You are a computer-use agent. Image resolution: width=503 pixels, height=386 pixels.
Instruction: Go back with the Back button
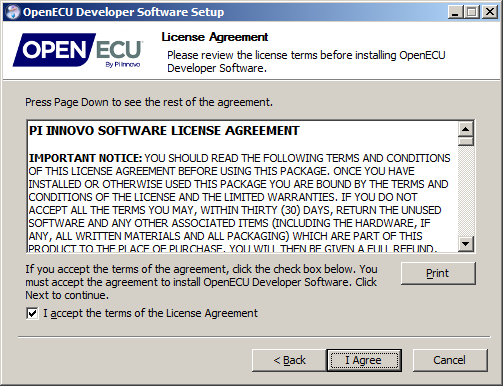click(x=289, y=360)
